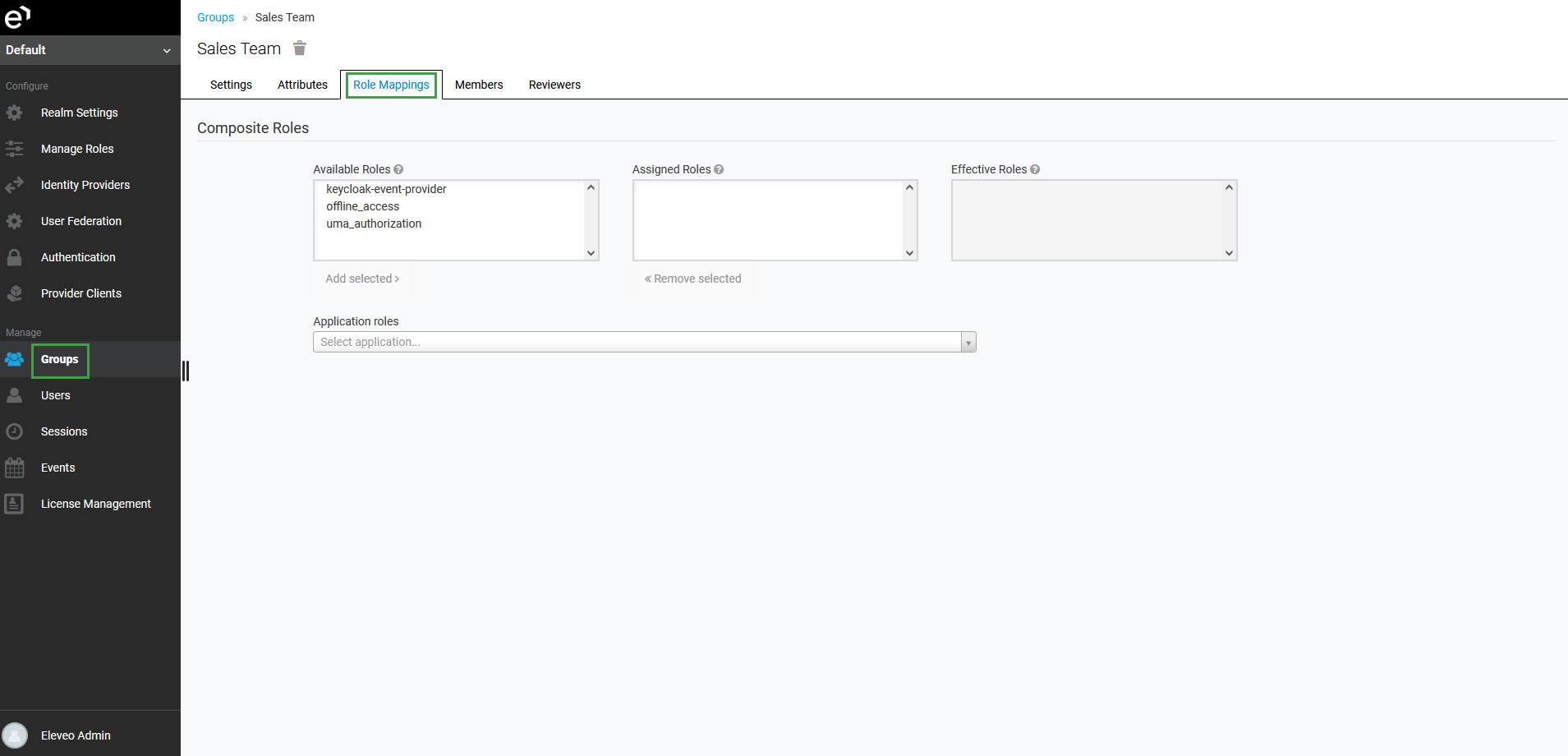Click the Manage Roles sliders icon

click(x=15, y=149)
